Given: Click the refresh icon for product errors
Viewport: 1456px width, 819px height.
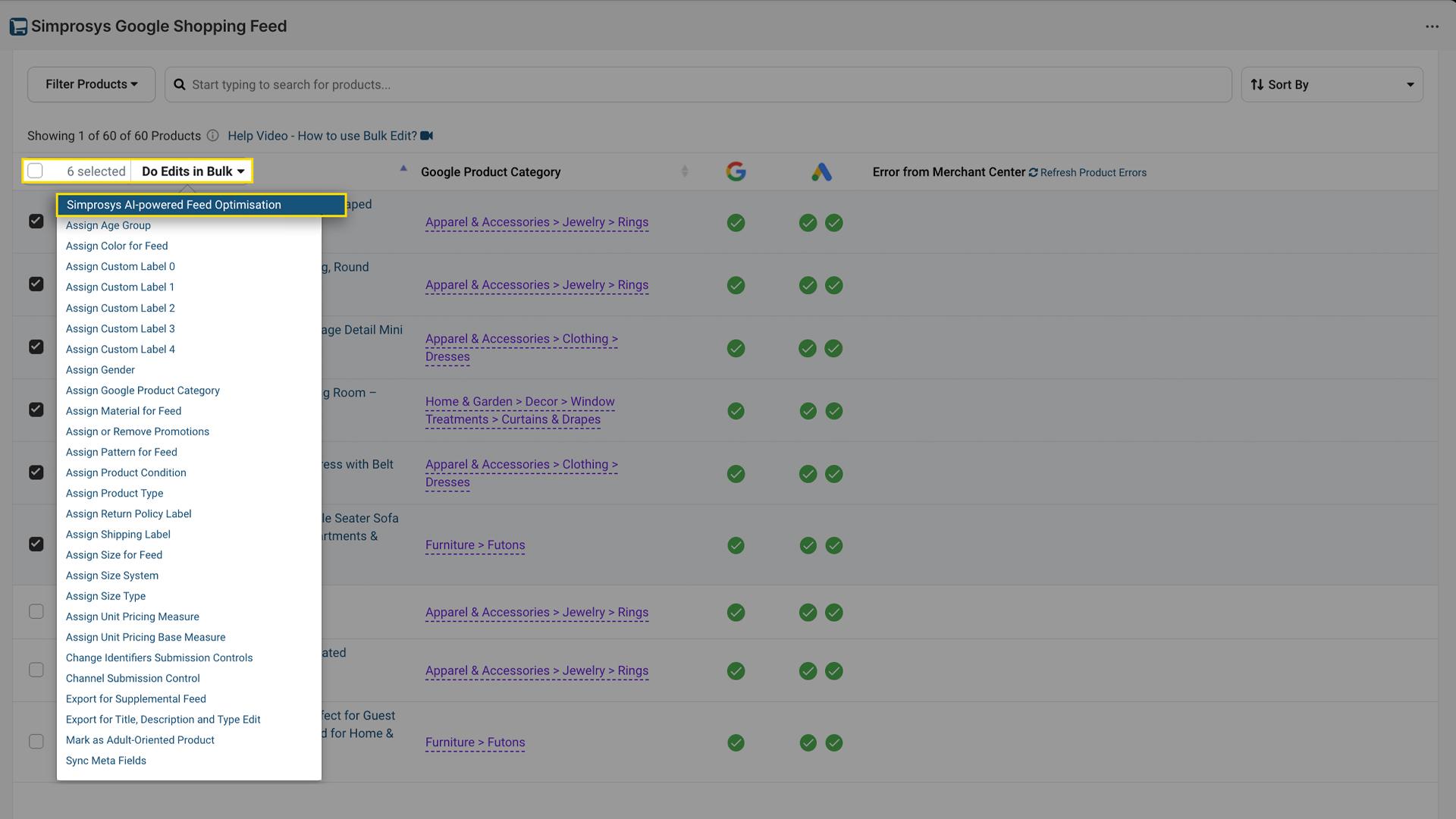Looking at the screenshot, I should pos(1033,172).
